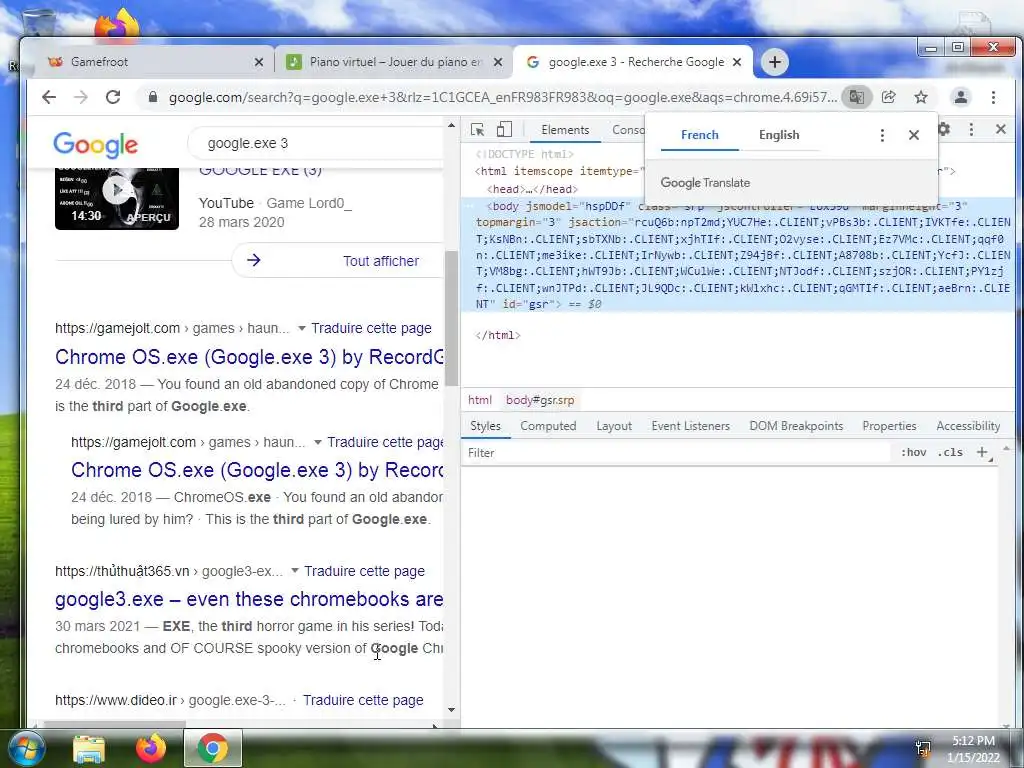Open the Chrome profile avatar
Screen dimensions: 1024x768
961,97
